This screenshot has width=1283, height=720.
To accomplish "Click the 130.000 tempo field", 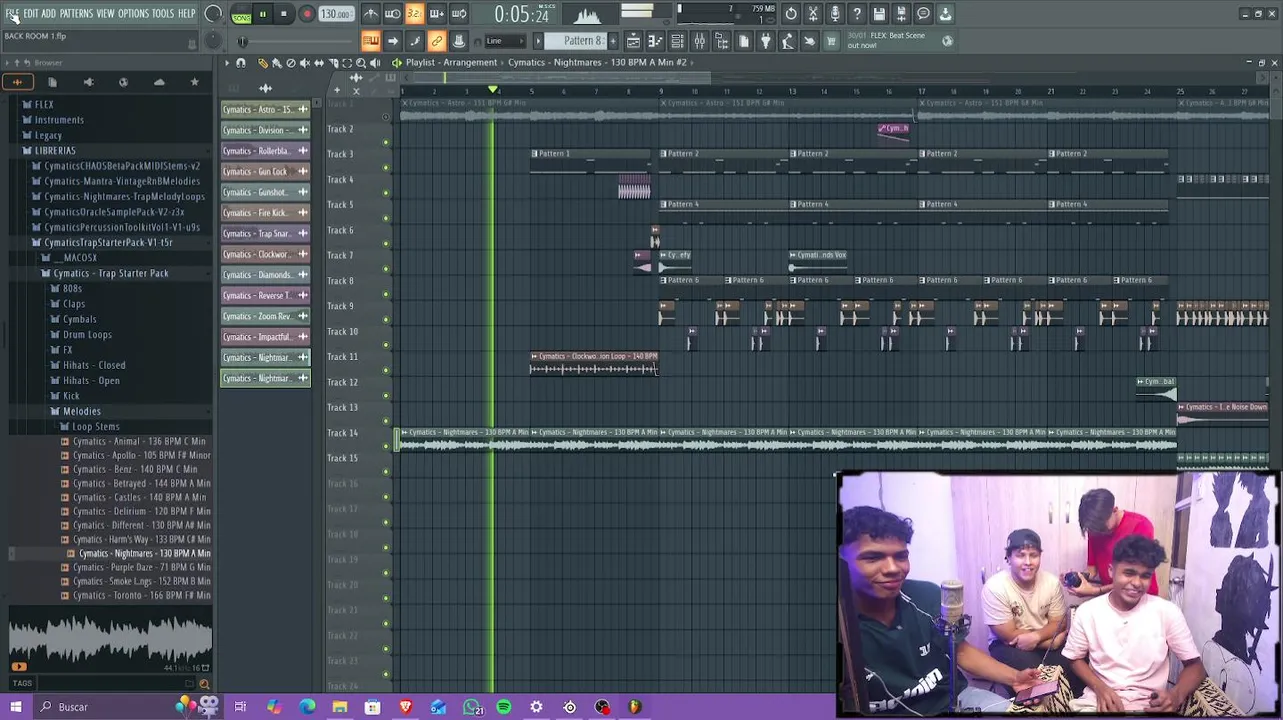I will (336, 15).
